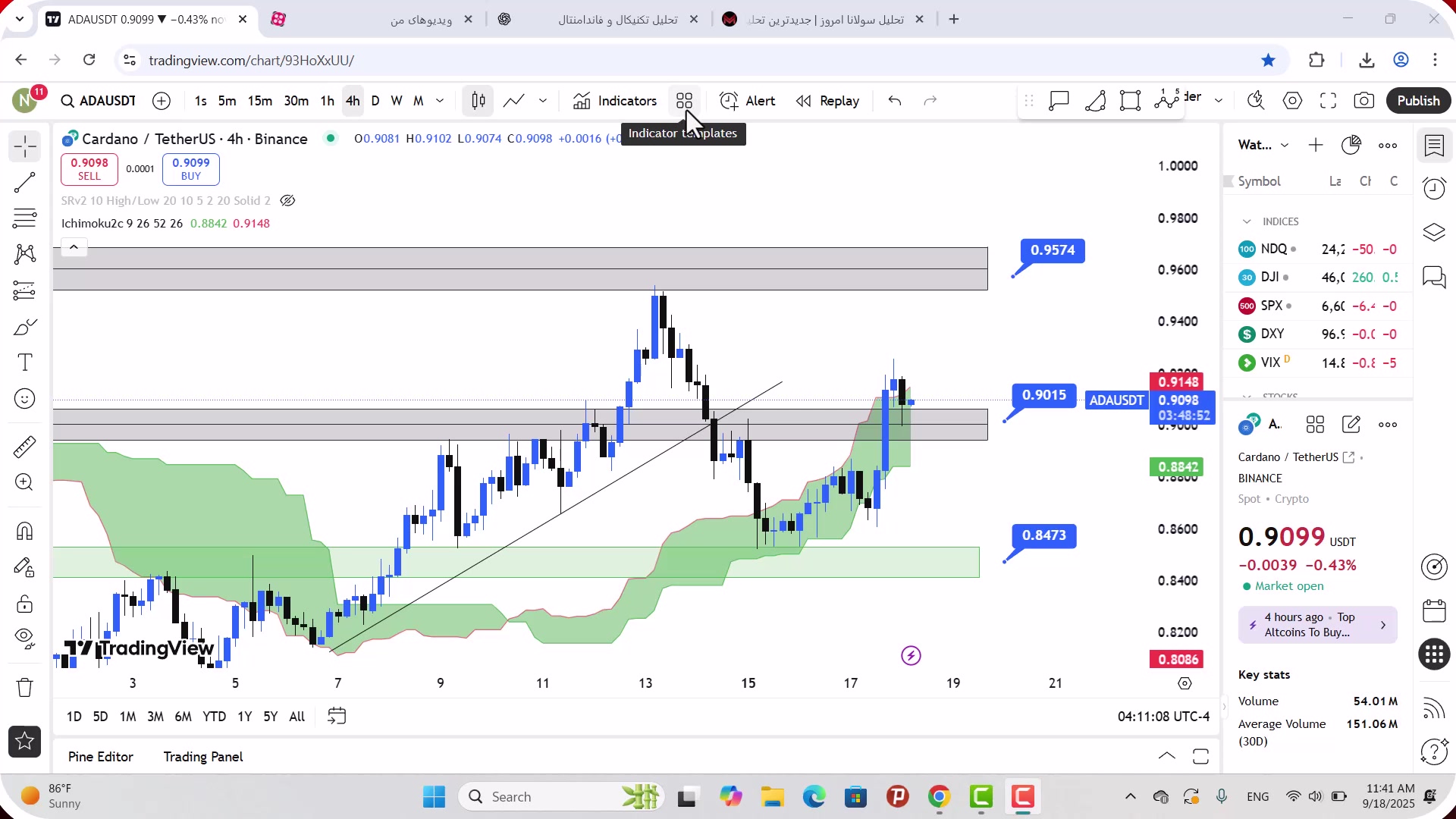Open watchlist more options menu
1456x819 pixels.
click(1388, 145)
